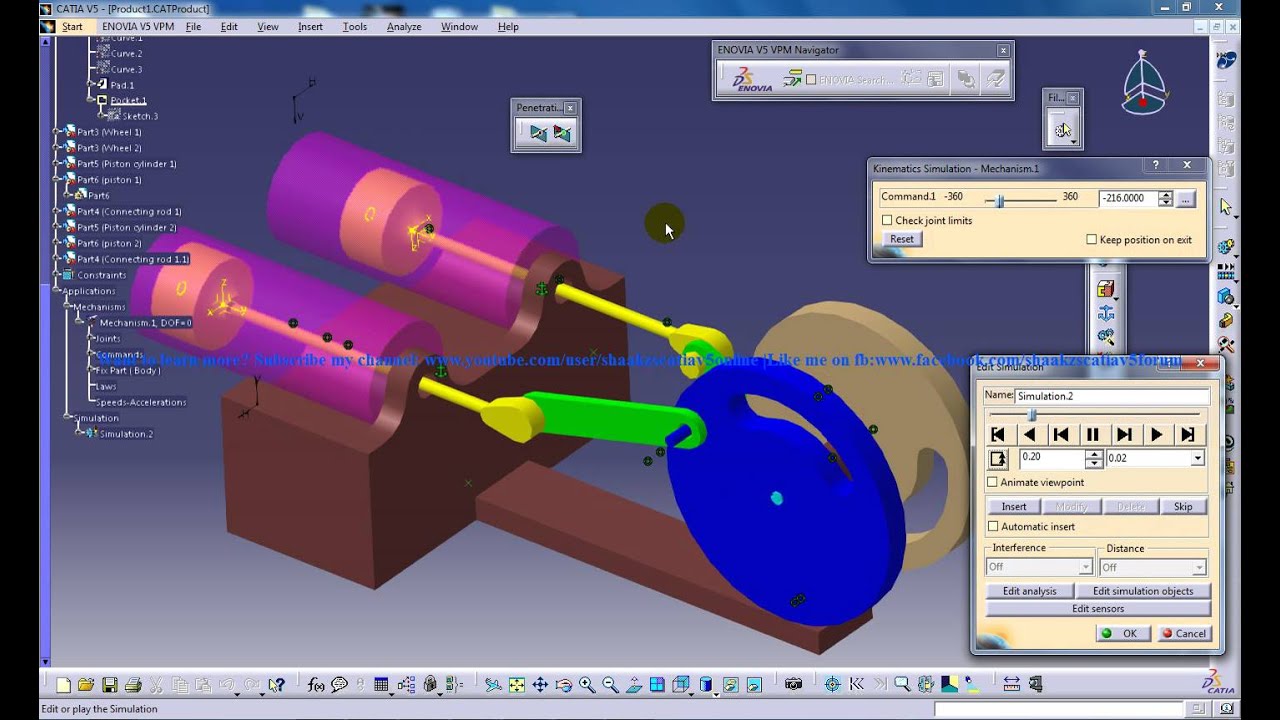Click the Design Table icon
This screenshot has height=720, width=1280.
pyautogui.click(x=381, y=685)
